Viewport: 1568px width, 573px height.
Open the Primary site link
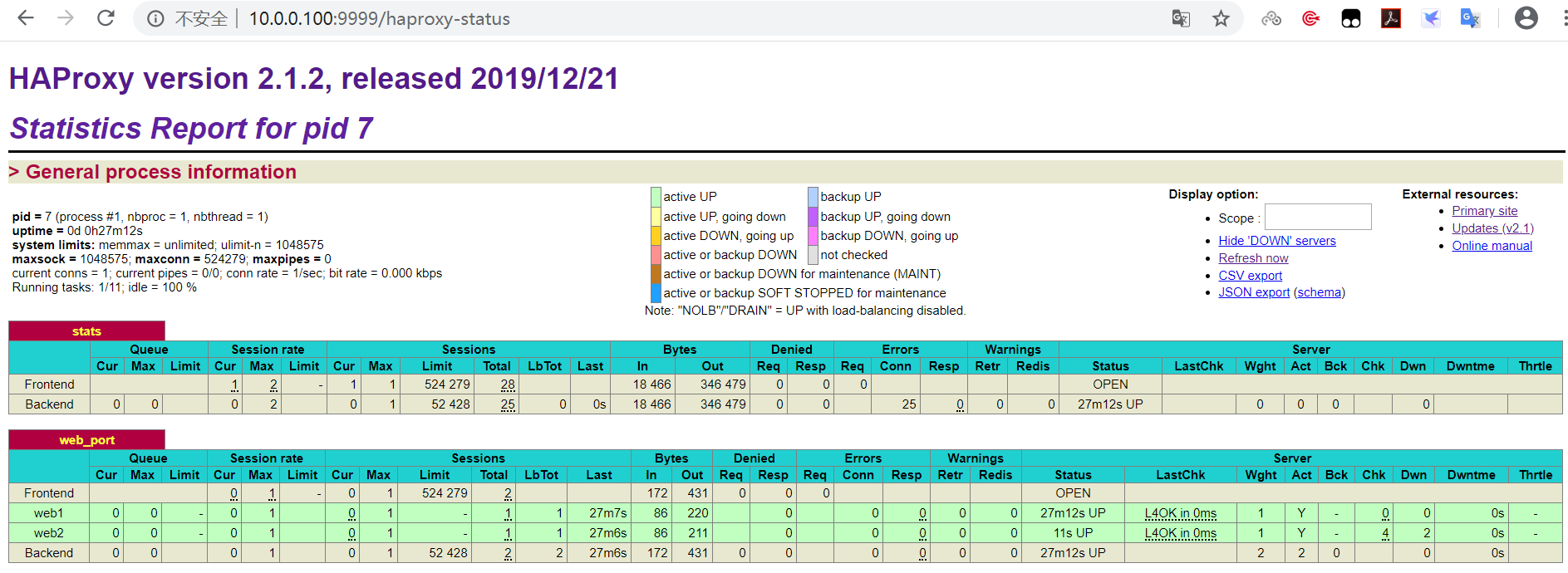[1485, 211]
